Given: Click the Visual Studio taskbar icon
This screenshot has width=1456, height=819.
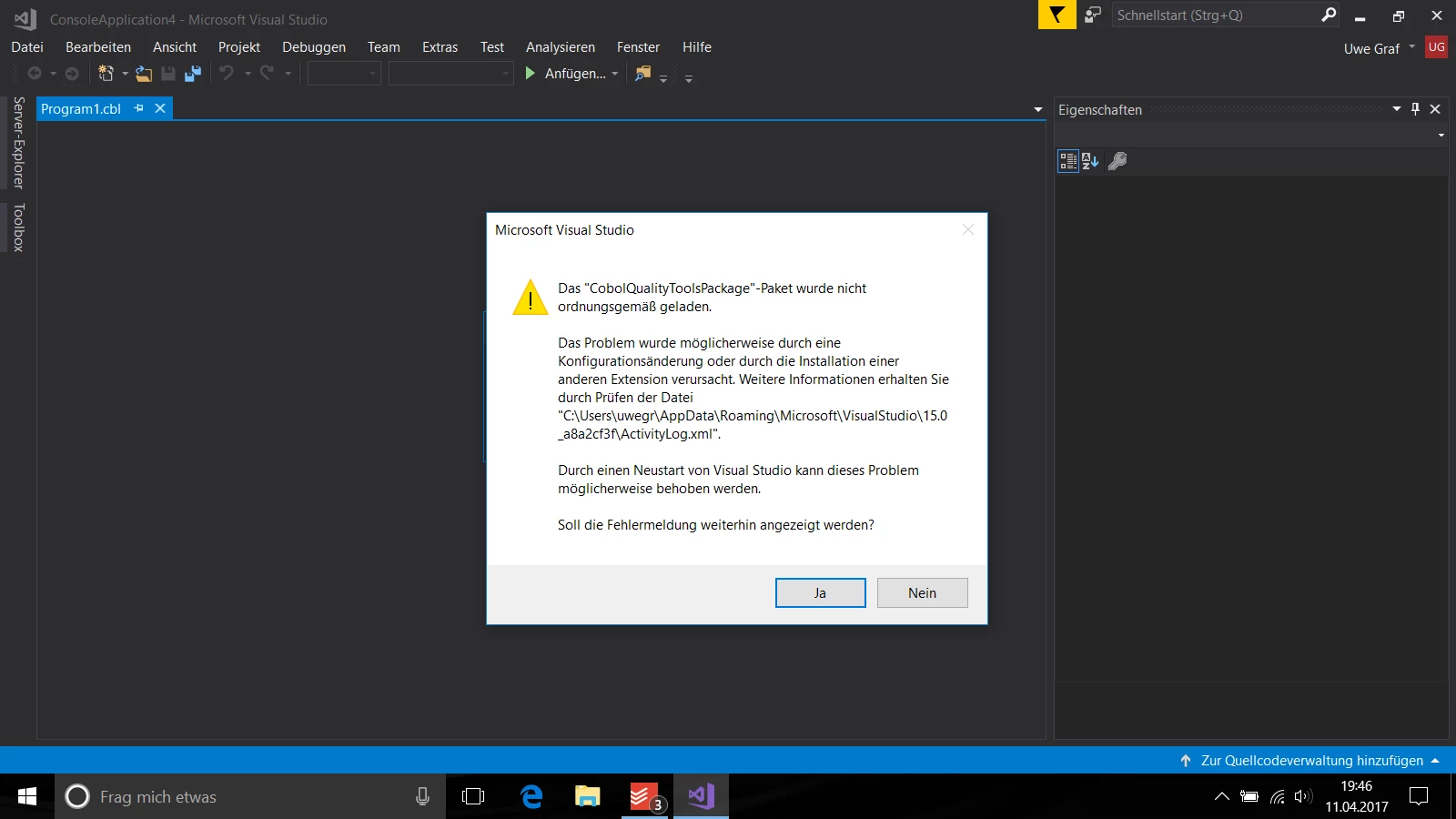Looking at the screenshot, I should (701, 797).
